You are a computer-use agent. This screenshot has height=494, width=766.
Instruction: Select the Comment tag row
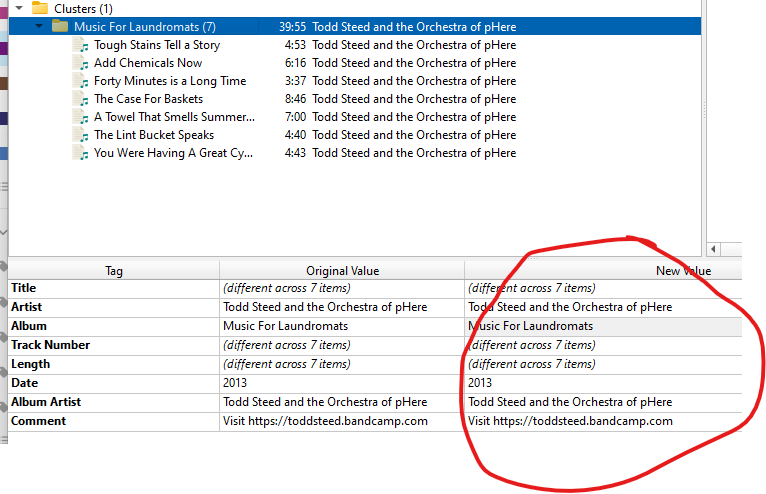pos(375,422)
